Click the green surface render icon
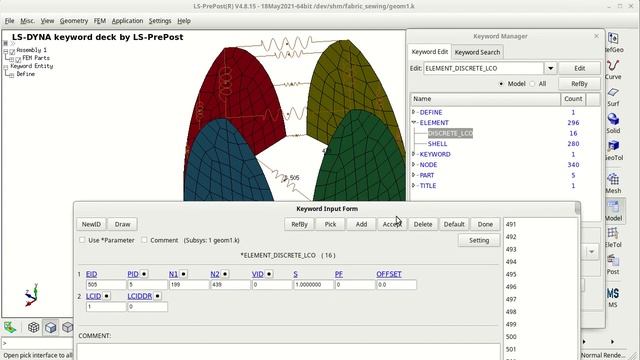The image size is (640, 360). (x=10, y=327)
